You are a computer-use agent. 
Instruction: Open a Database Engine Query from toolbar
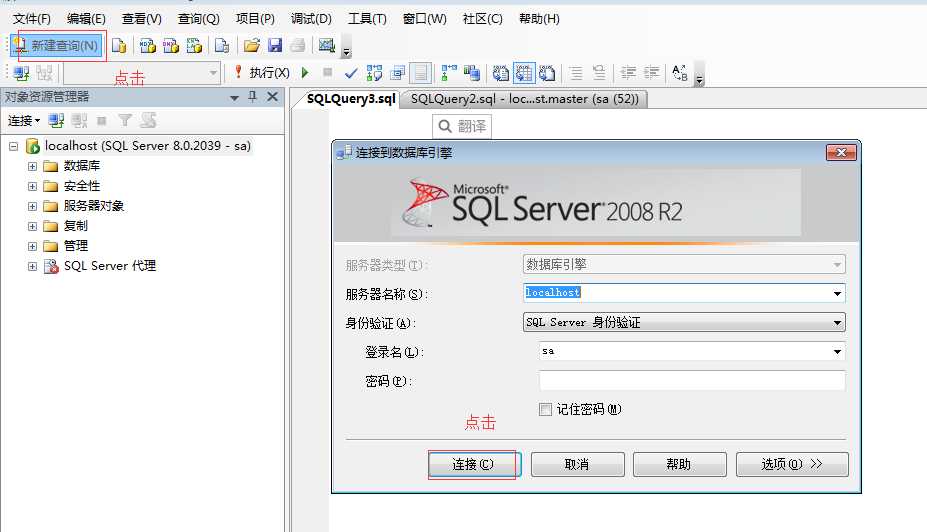click(119, 46)
